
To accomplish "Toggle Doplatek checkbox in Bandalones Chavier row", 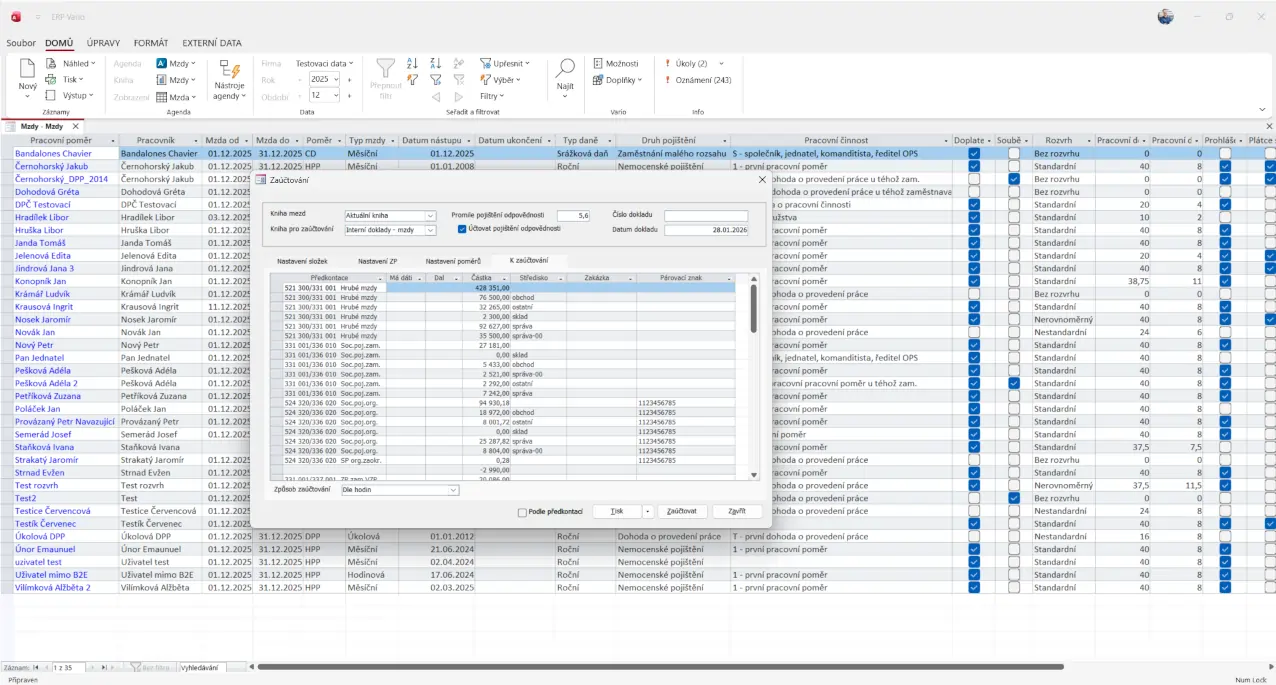I will click(974, 154).
